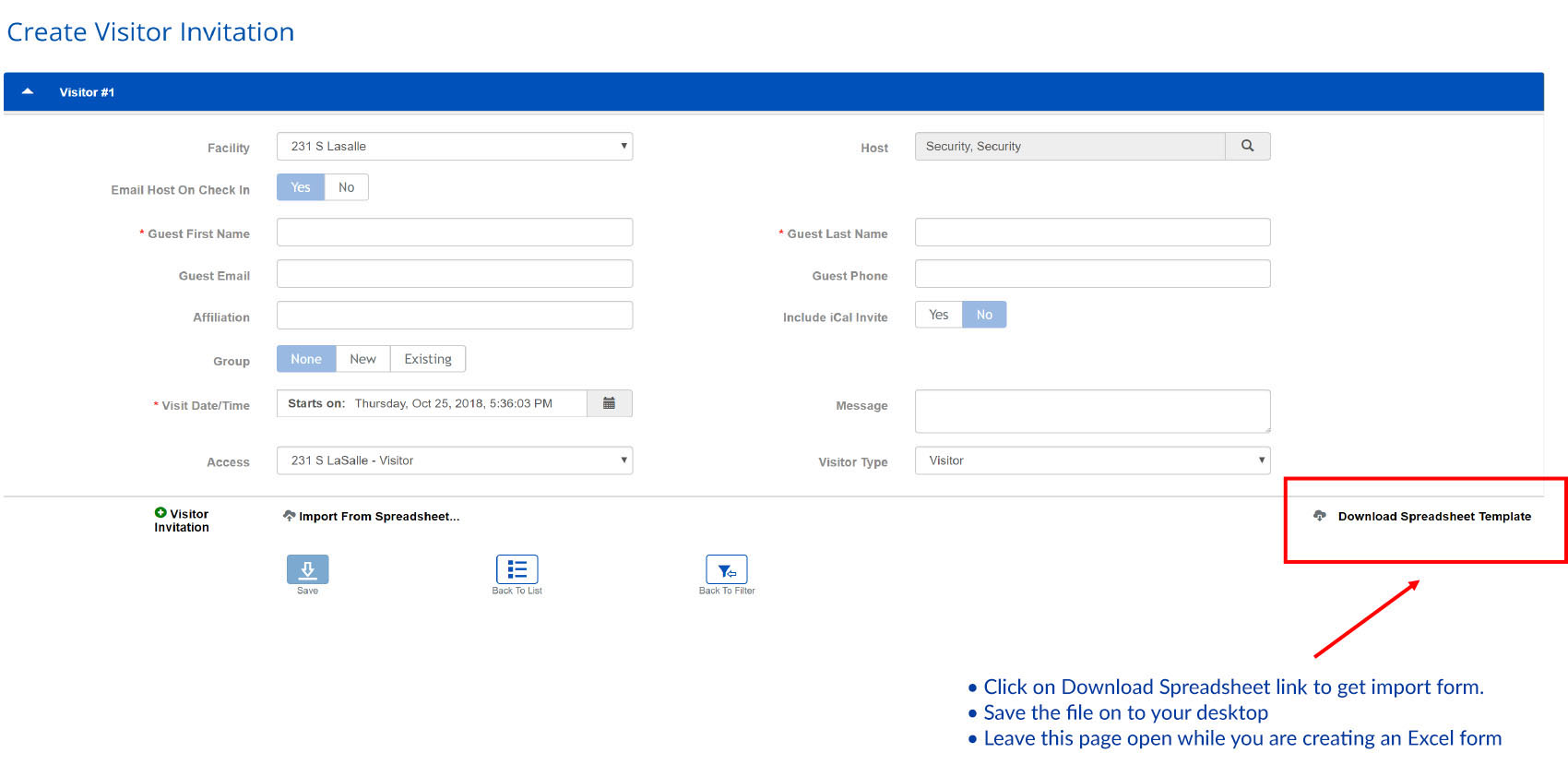Click the green plus Visitor Invitation icon
This screenshot has width=1568, height=777.
160,513
